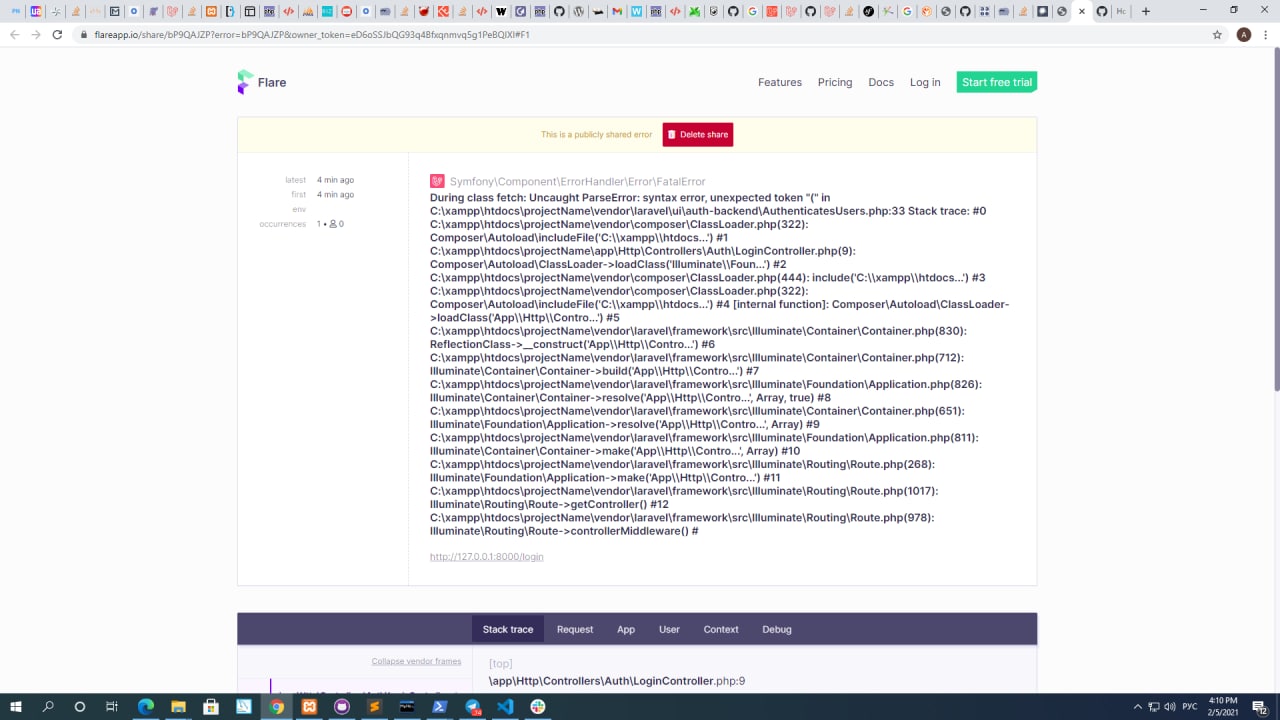Open a new browser tab
Image resolution: width=1280 pixels, height=720 pixels.
(x=1146, y=11)
